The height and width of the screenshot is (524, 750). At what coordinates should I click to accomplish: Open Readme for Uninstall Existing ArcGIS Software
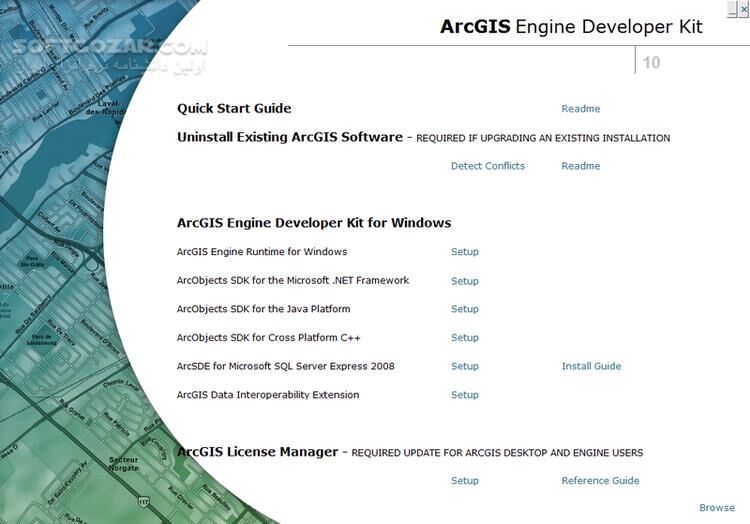(580, 166)
